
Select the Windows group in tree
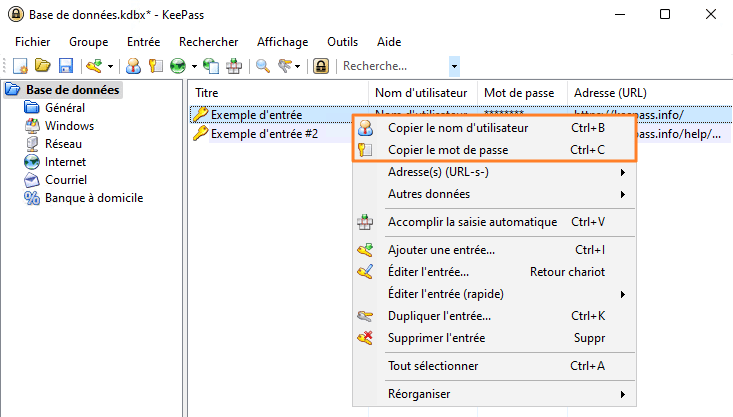click(x=69, y=126)
